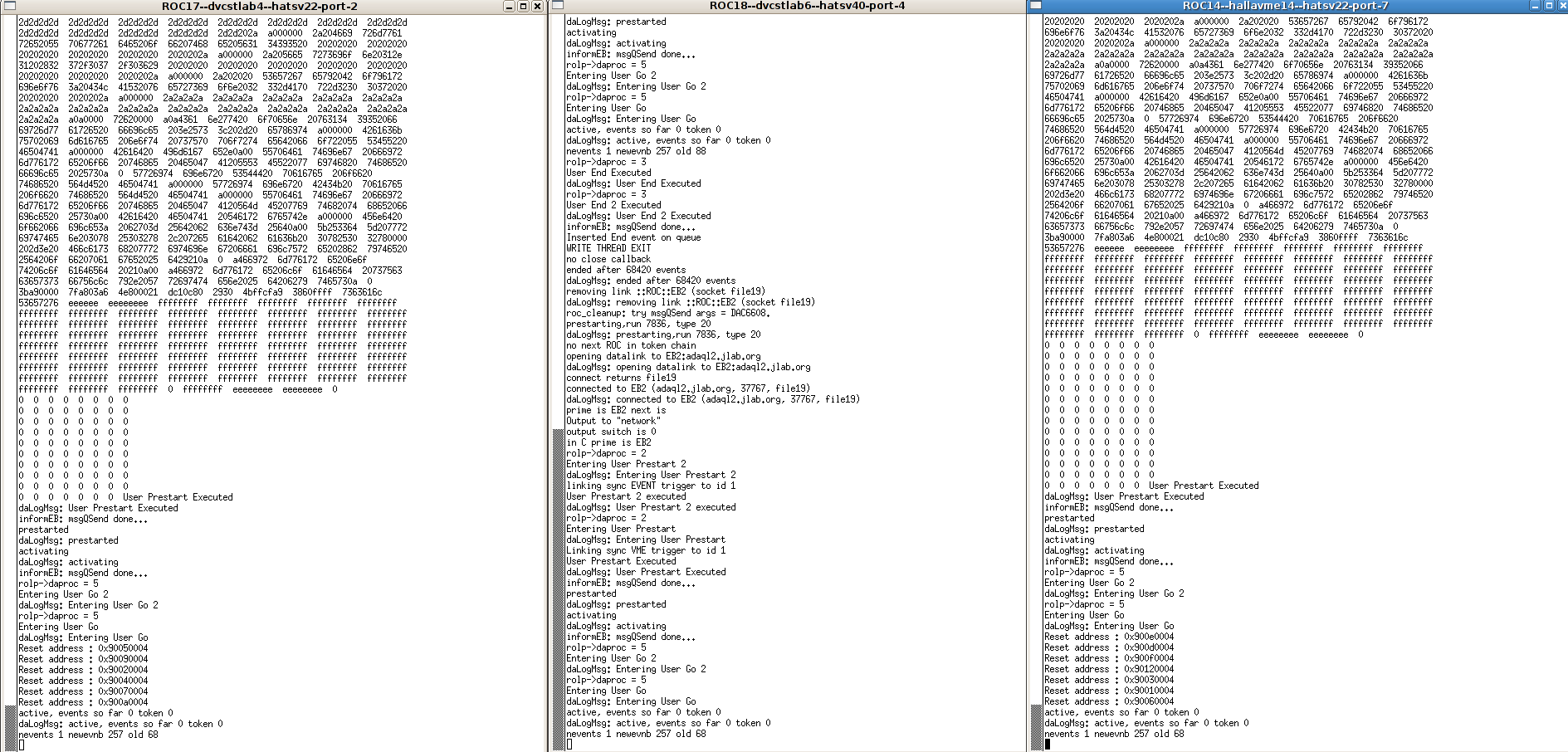Select 'Reset address : 0x90020004' line in ROC17
The image size is (1568, 752).
(x=83, y=670)
